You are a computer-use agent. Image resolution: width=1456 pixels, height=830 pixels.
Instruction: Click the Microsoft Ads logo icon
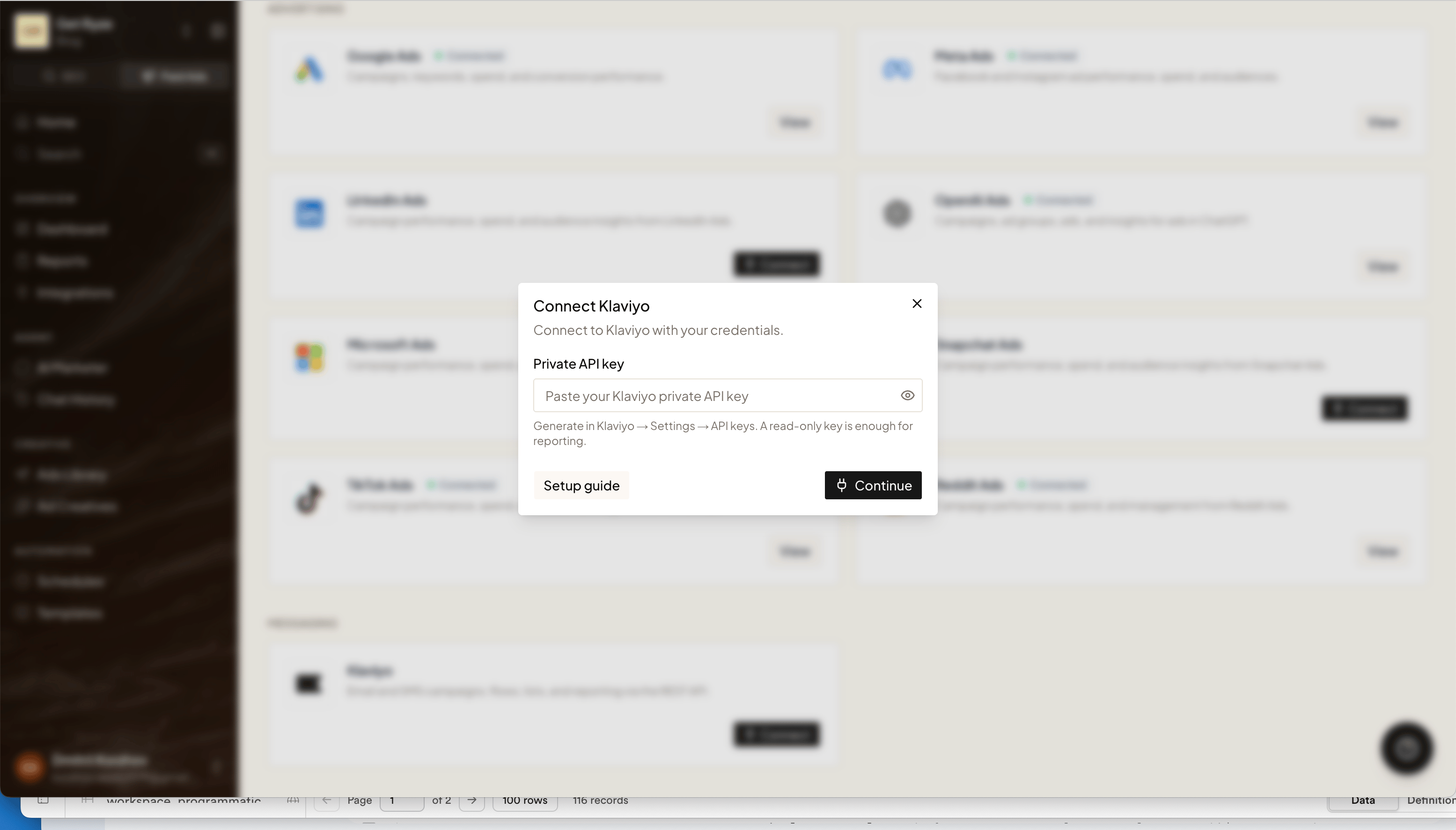[309, 357]
